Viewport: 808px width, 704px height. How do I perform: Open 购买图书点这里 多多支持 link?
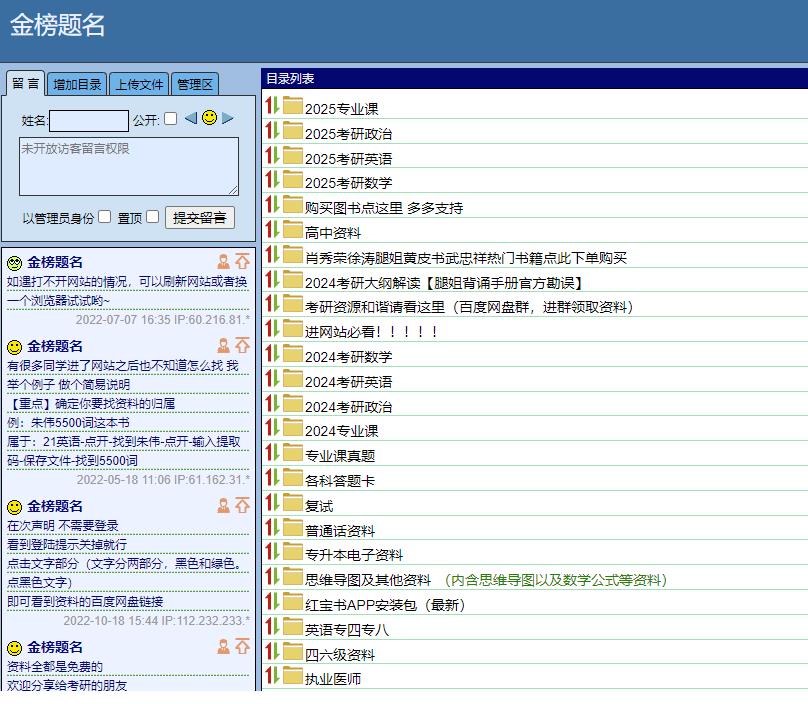pos(384,208)
